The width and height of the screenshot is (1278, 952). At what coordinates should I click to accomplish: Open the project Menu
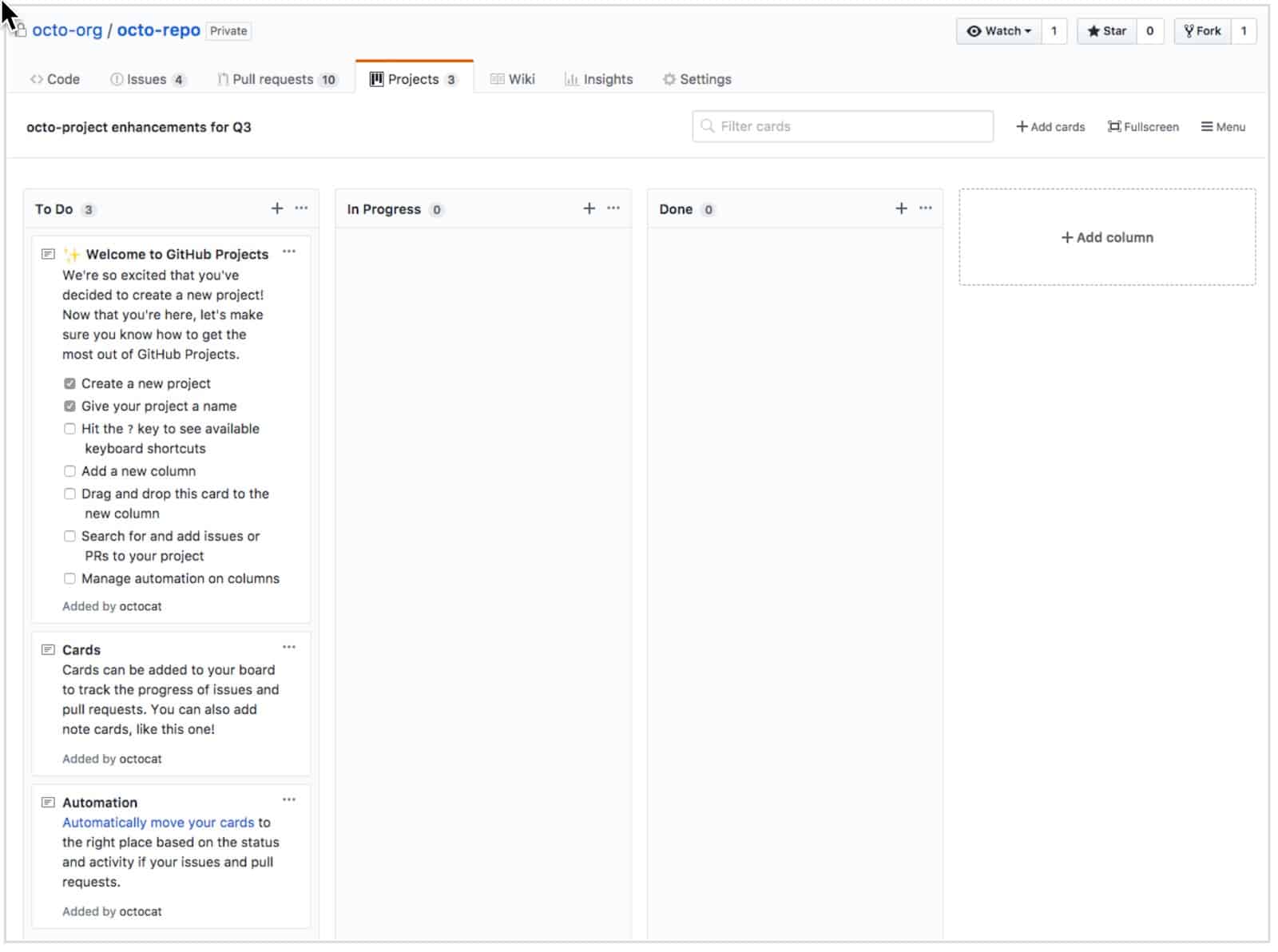tap(1223, 126)
